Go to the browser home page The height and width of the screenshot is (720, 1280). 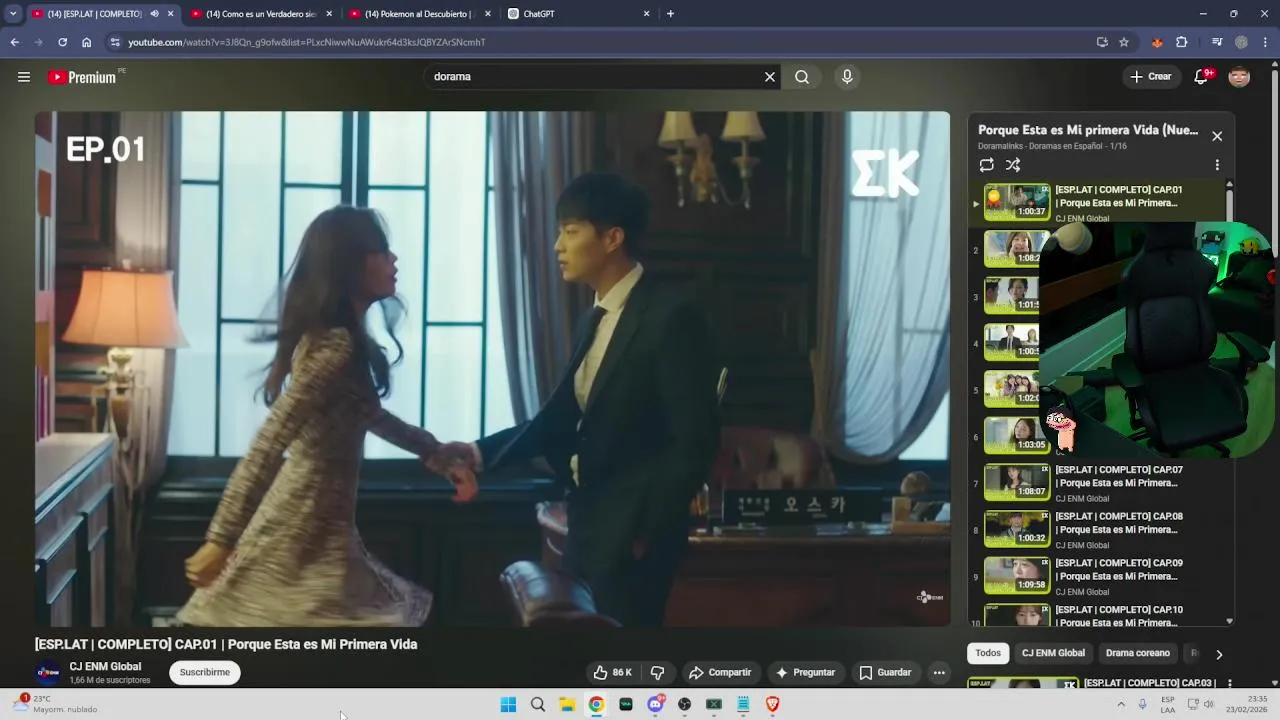click(87, 42)
